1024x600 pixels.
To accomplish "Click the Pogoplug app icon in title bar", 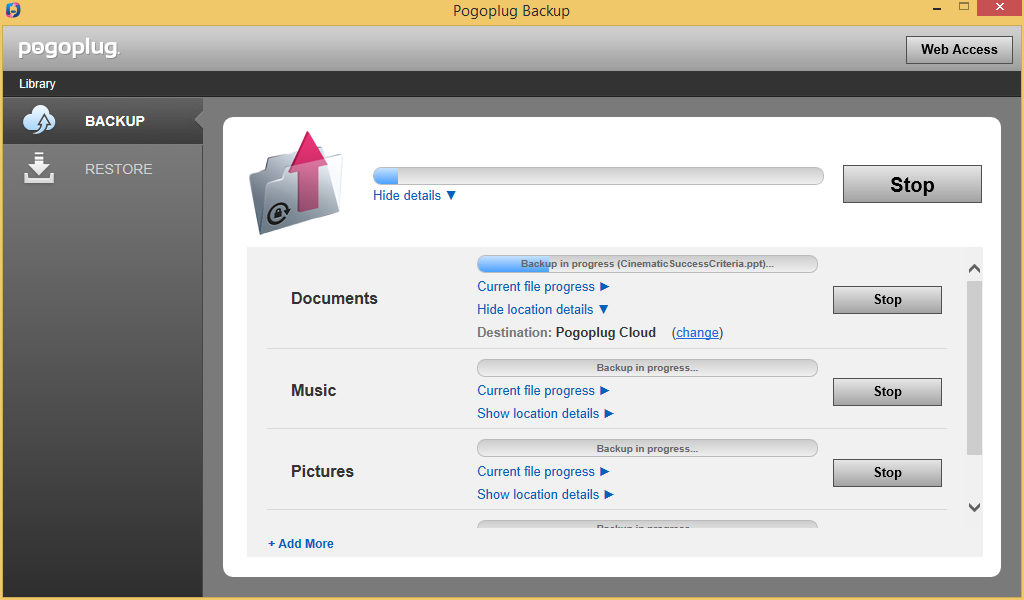I will [x=12, y=10].
